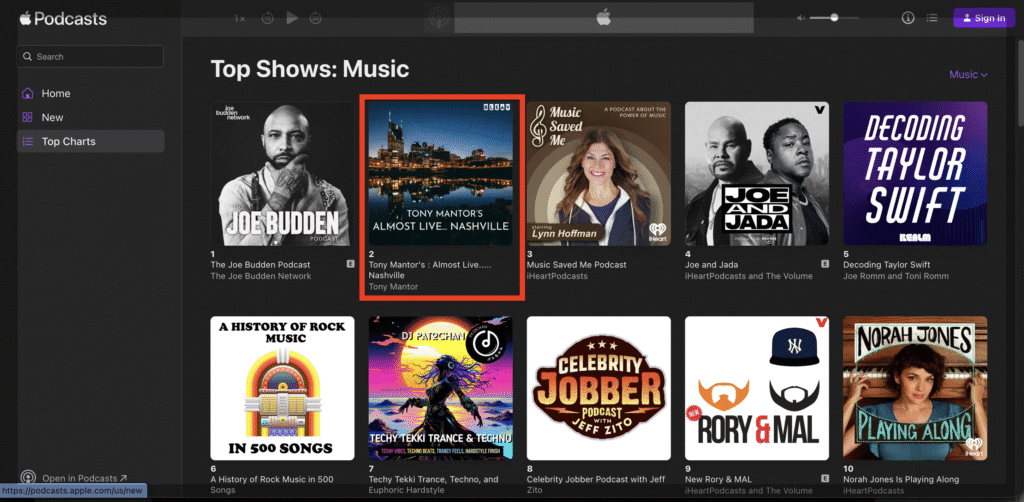Image resolution: width=1024 pixels, height=502 pixels.
Task: Click the Sign In button
Action: [982, 18]
